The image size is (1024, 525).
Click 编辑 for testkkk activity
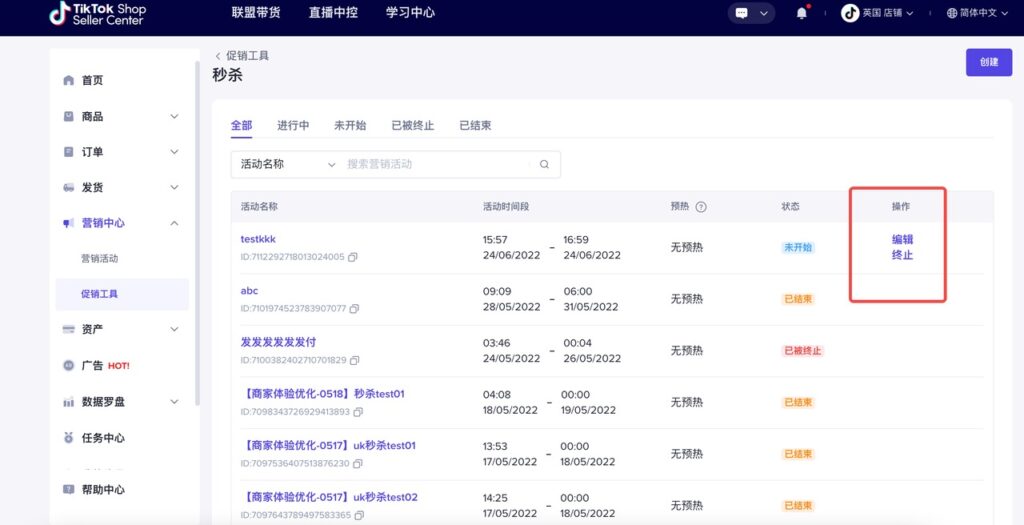click(x=903, y=240)
